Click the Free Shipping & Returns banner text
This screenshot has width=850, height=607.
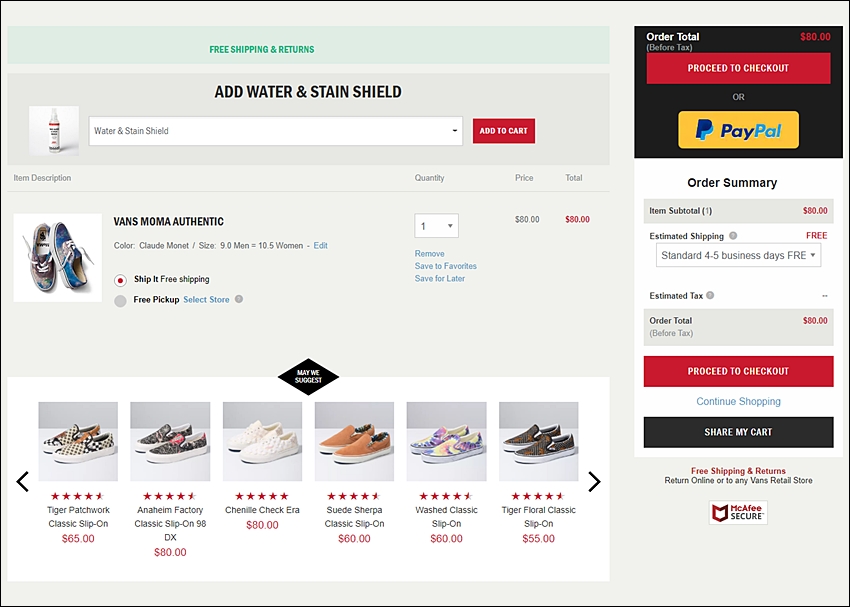pos(262,49)
